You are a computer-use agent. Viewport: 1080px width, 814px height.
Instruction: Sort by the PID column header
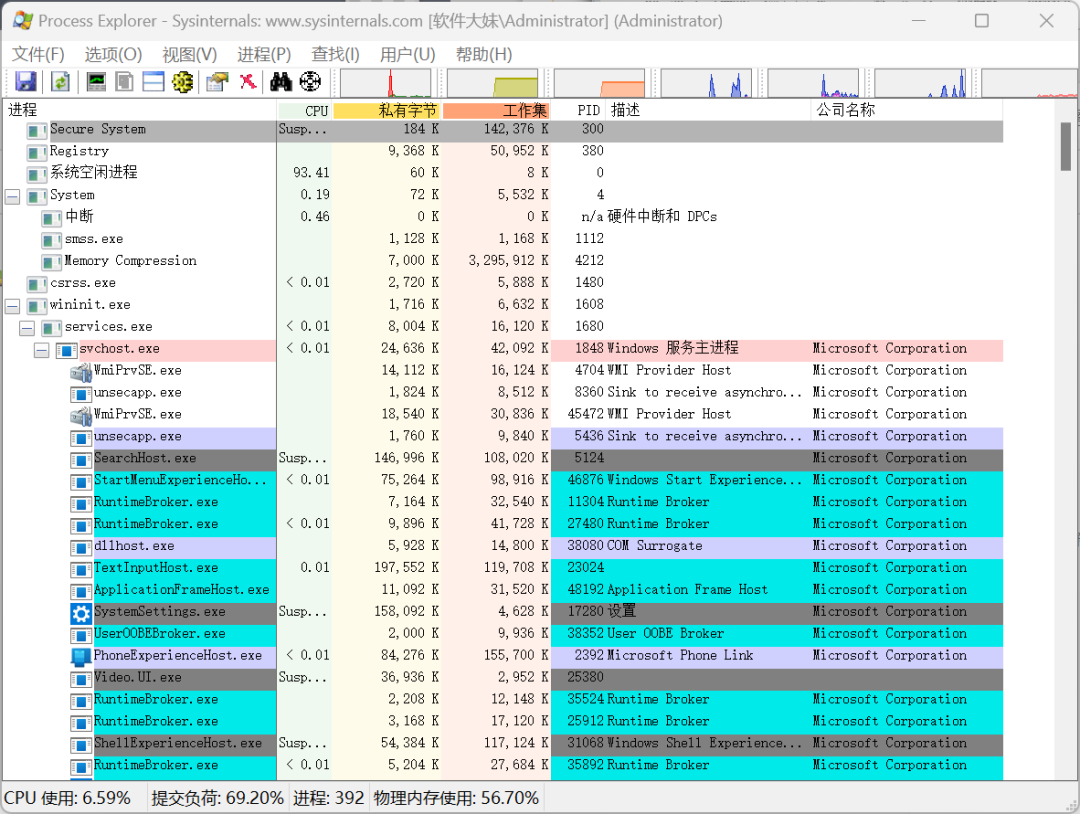(x=578, y=110)
